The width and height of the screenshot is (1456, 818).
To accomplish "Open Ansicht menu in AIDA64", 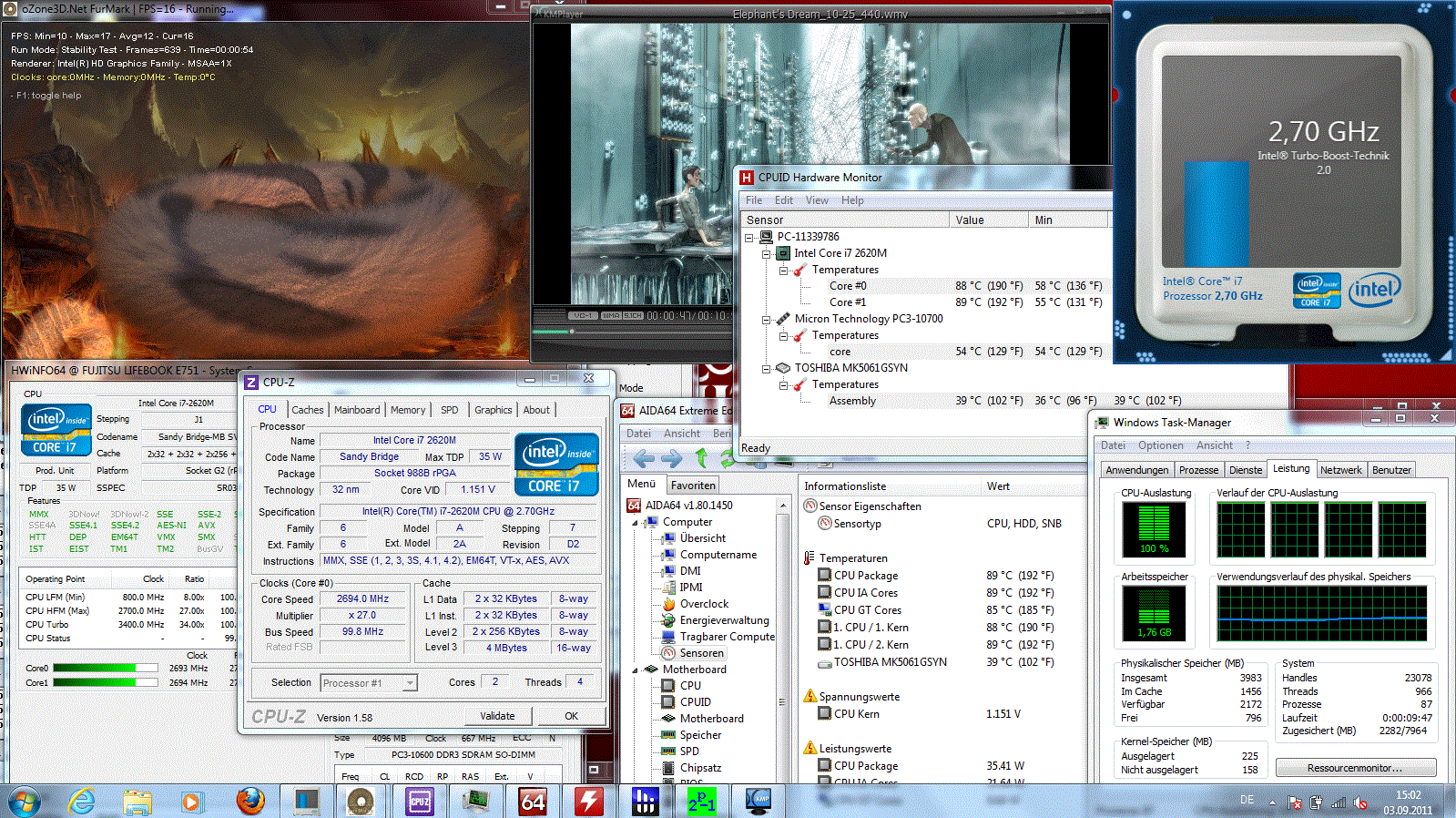I will 682,434.
